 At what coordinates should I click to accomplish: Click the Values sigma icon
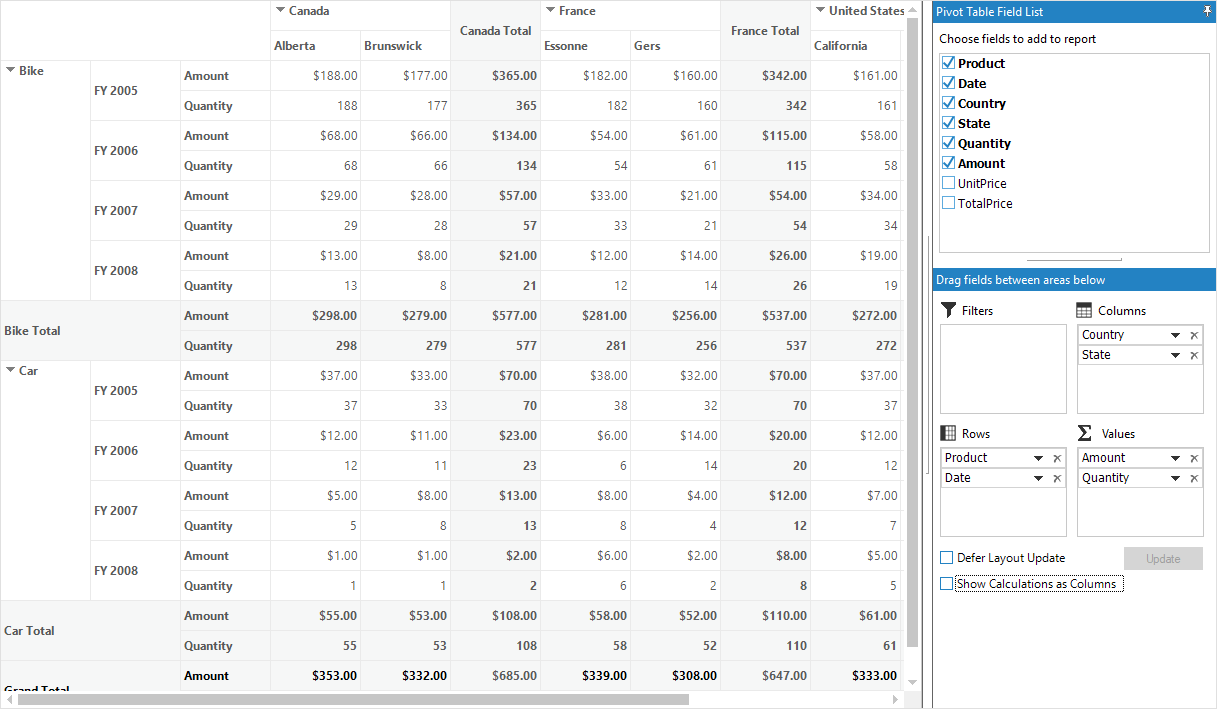[x=1084, y=433]
